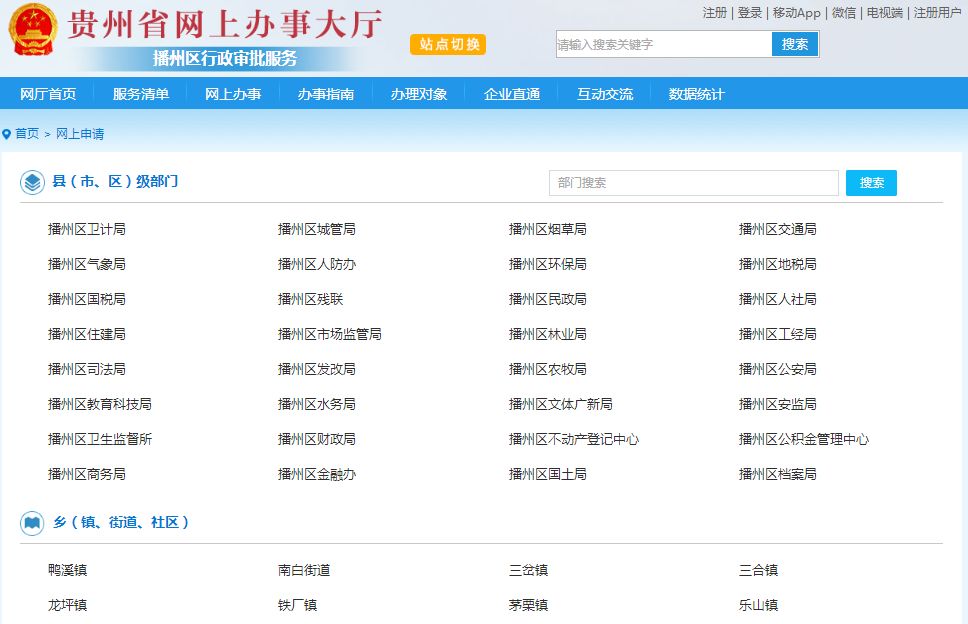
Task: Open the 网厅首页 menu item
Action: click(x=48, y=94)
